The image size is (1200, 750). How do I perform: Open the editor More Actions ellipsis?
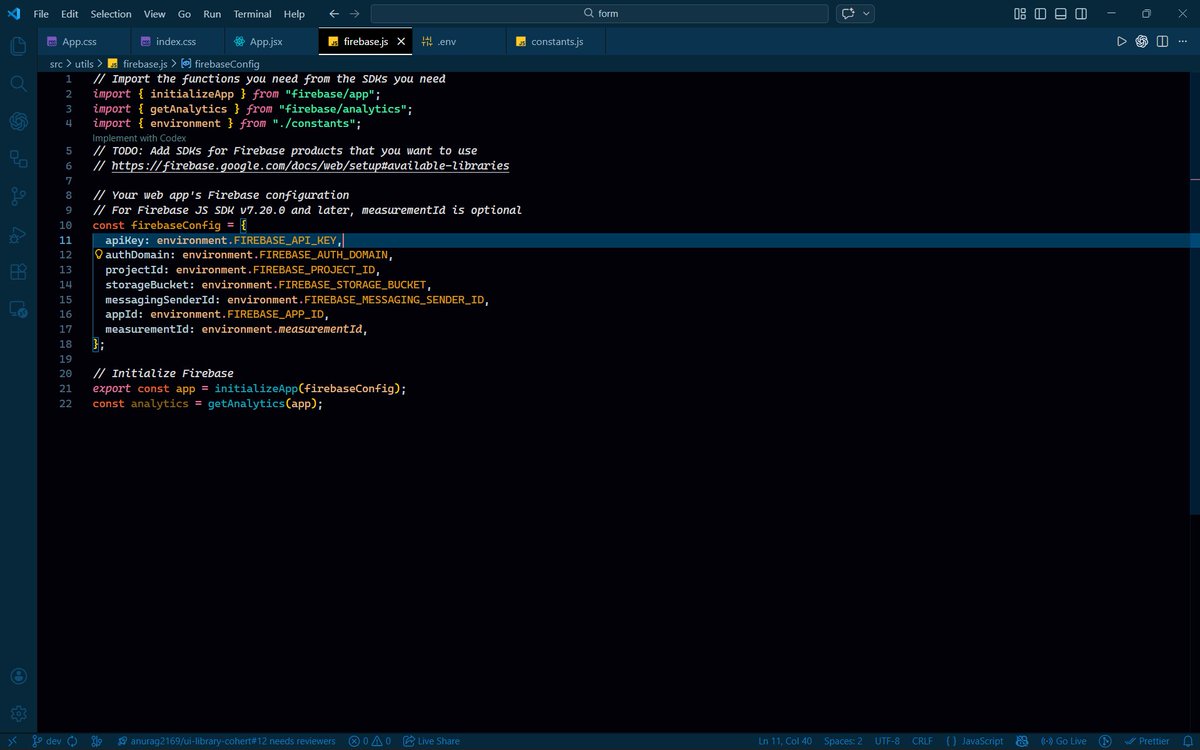[x=1183, y=41]
